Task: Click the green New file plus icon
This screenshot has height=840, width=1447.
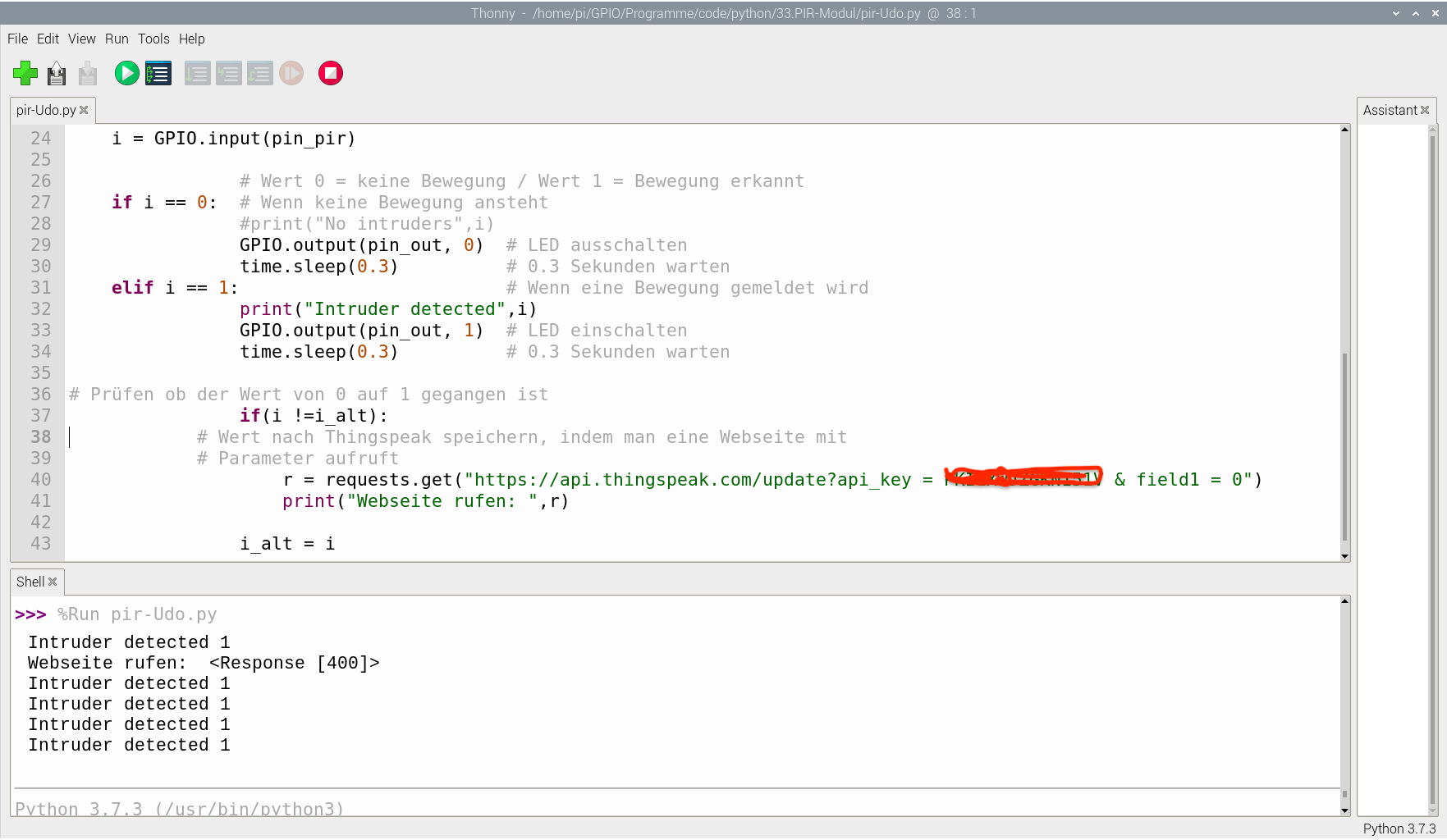Action: point(25,74)
